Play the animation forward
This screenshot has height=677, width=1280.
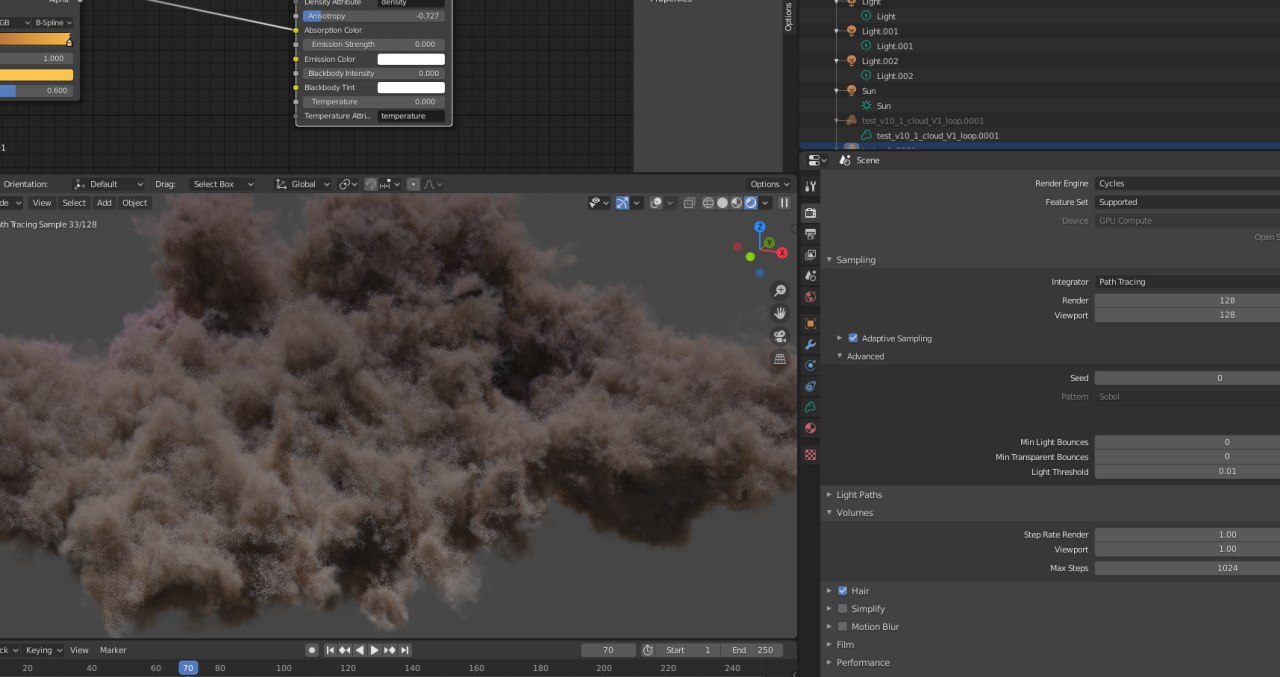374,650
